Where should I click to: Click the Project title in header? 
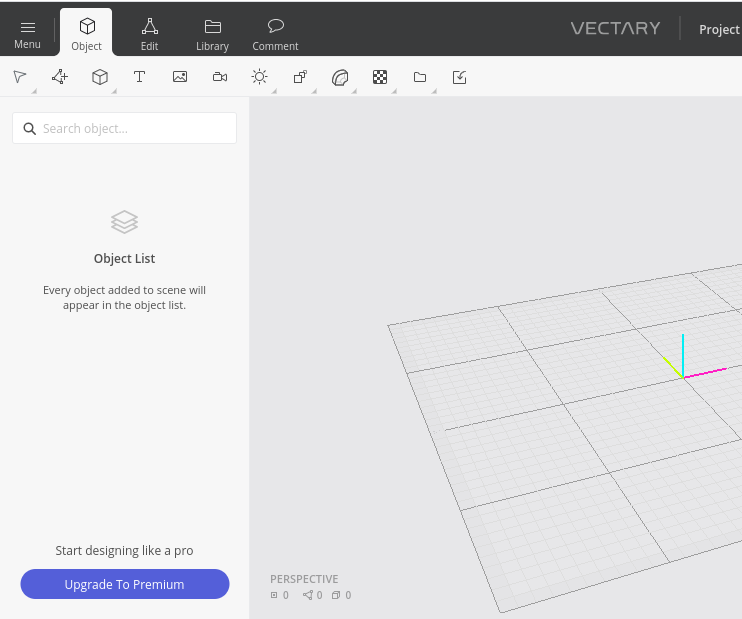pyautogui.click(x=719, y=29)
